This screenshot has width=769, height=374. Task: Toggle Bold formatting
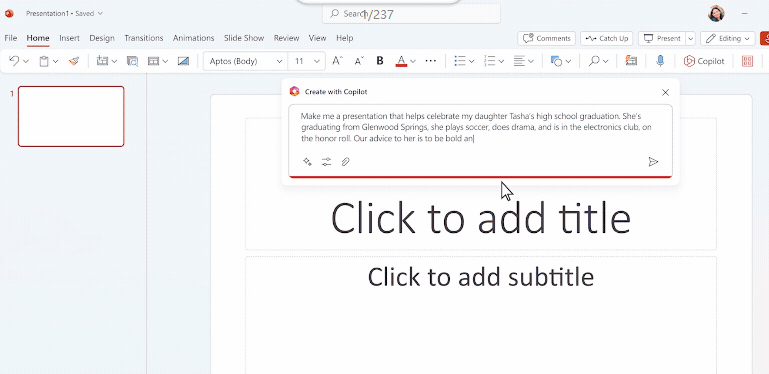coord(380,61)
